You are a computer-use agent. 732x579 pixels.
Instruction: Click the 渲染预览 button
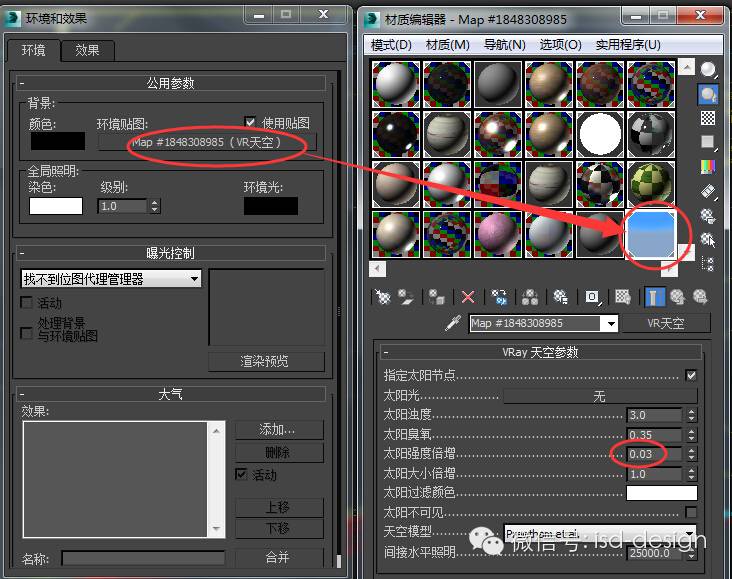click(265, 361)
